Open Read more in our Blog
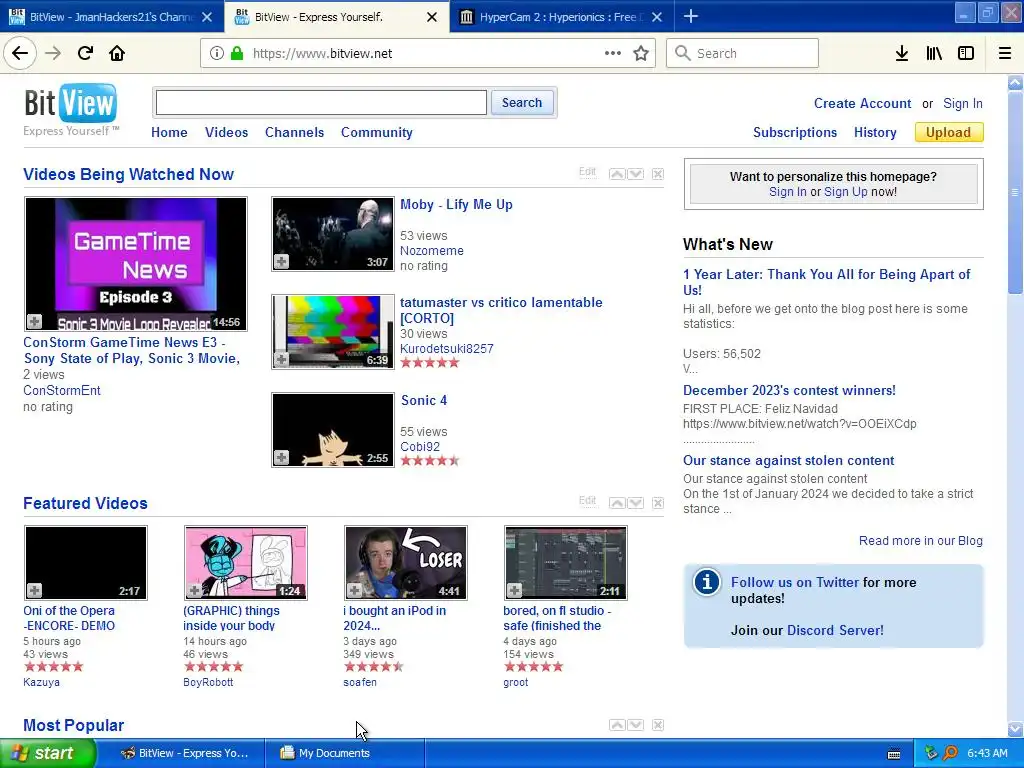The height and width of the screenshot is (768, 1024). click(921, 540)
